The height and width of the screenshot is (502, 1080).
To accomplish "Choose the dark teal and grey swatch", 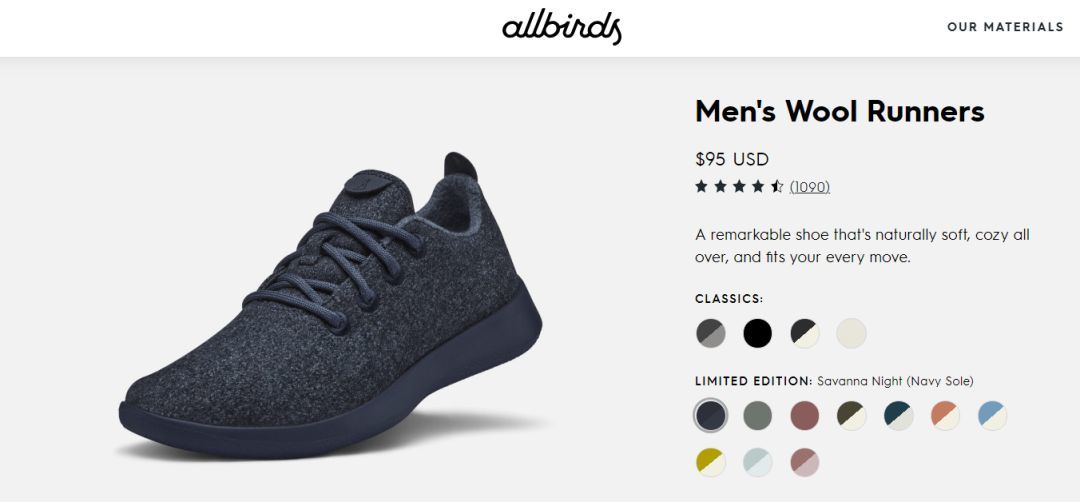I will click(x=899, y=415).
